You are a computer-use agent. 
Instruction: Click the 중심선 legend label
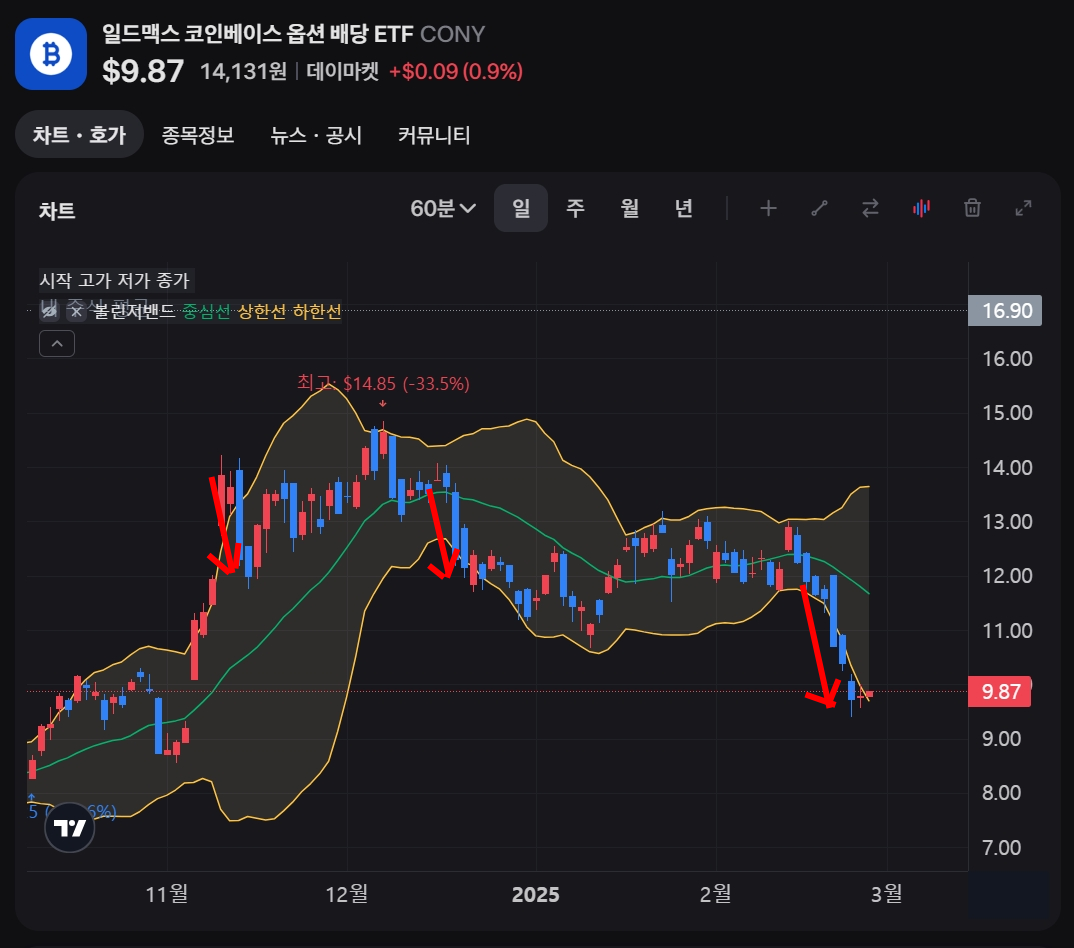[207, 312]
